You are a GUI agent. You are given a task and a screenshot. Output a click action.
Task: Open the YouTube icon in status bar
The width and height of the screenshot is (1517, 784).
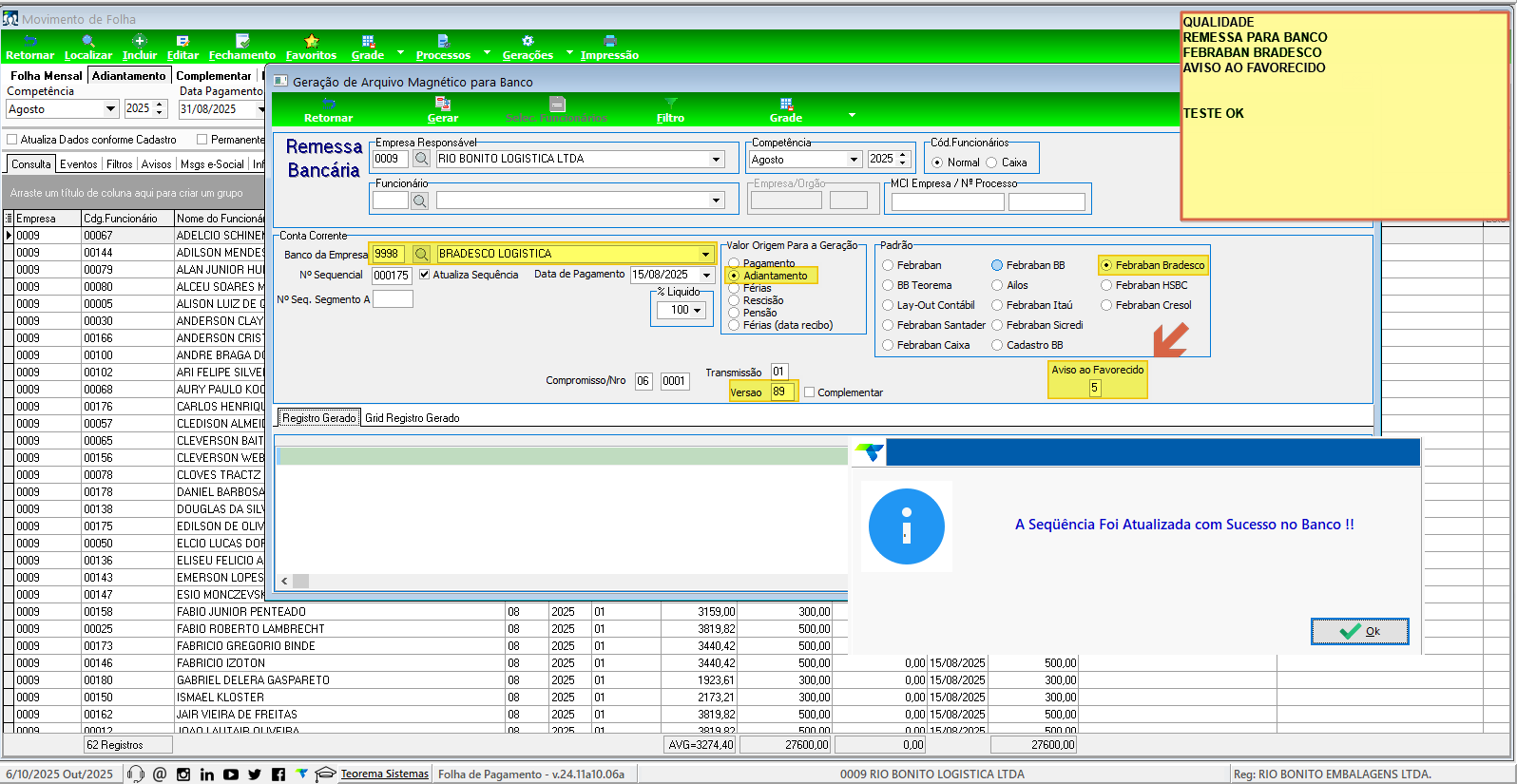click(231, 774)
